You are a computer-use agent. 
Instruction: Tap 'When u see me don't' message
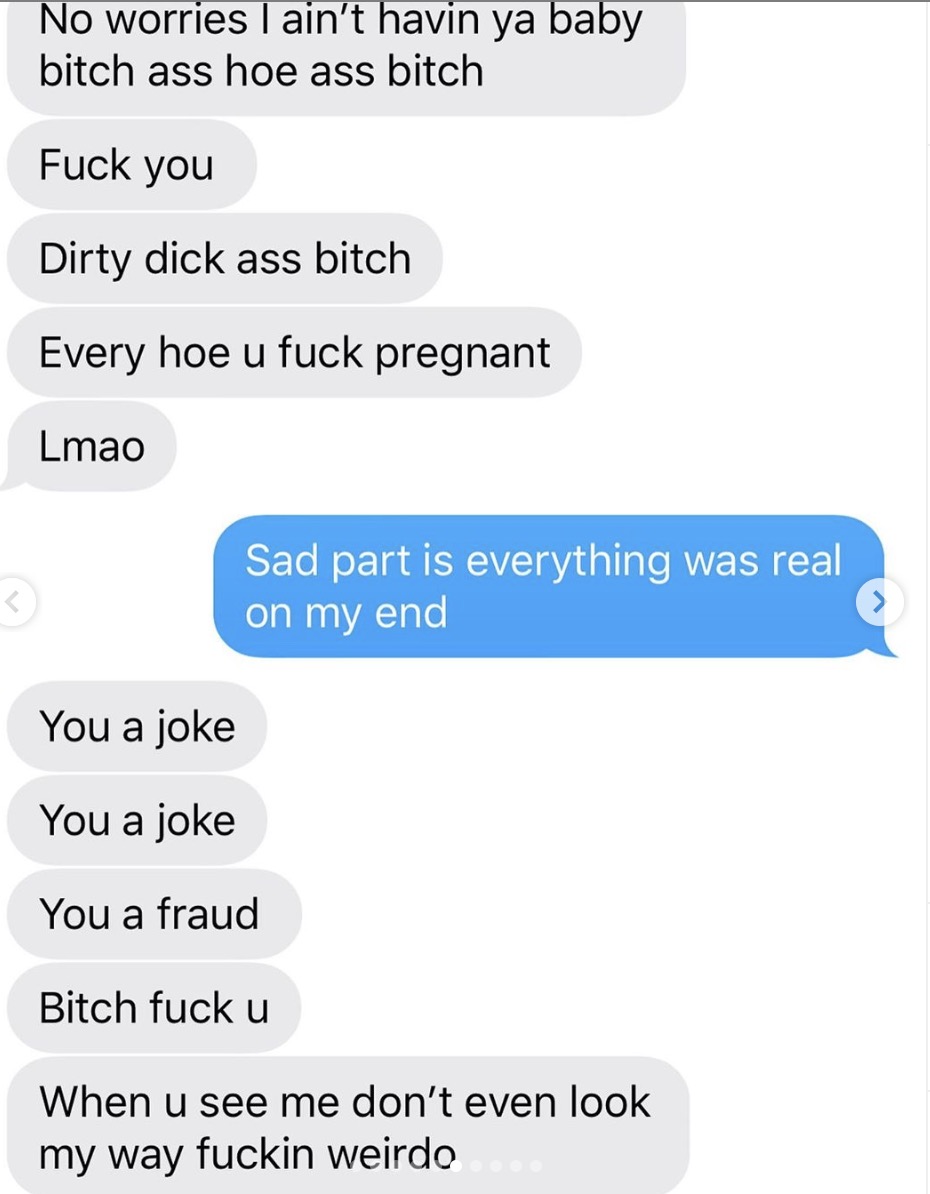coord(348,1125)
